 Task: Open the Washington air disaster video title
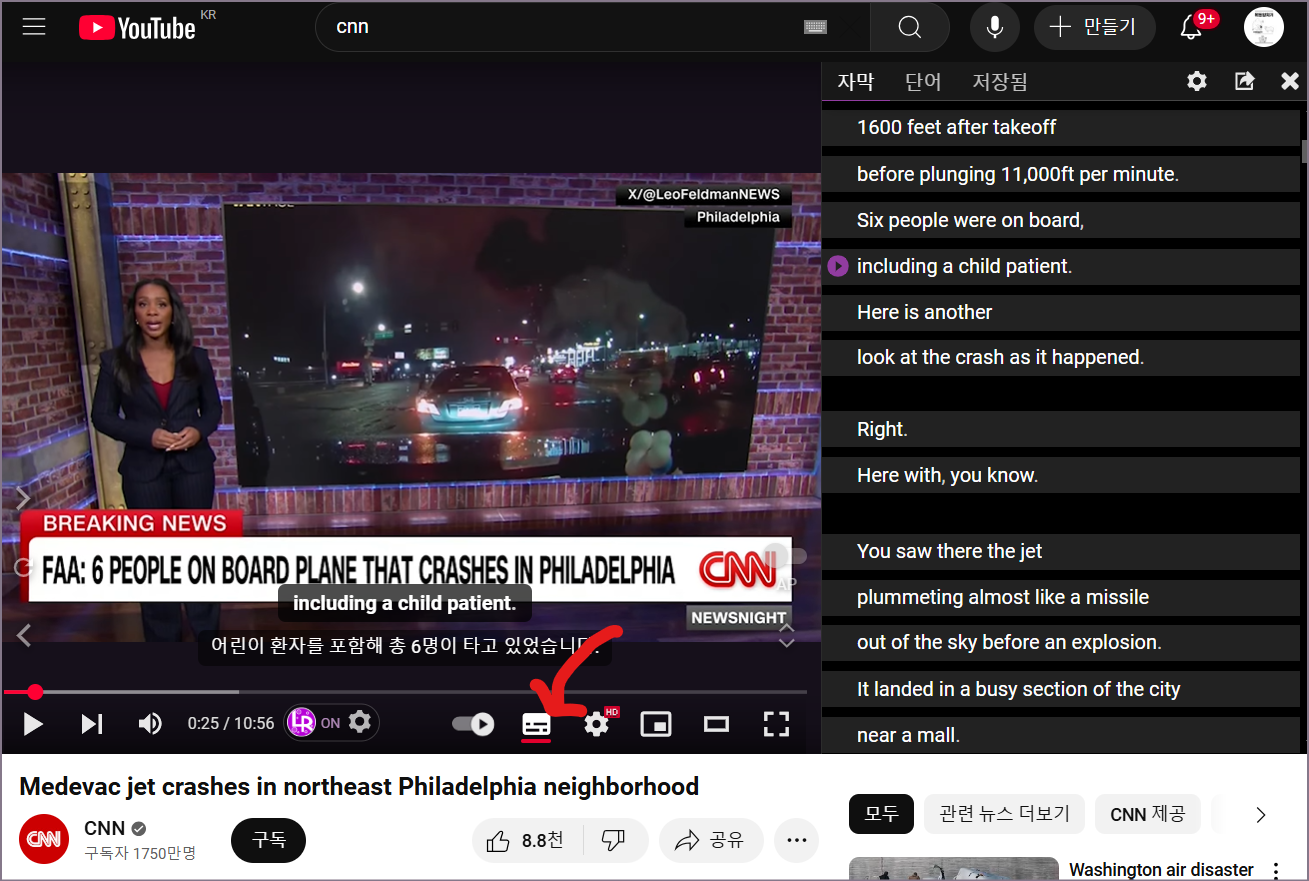pos(1161,870)
